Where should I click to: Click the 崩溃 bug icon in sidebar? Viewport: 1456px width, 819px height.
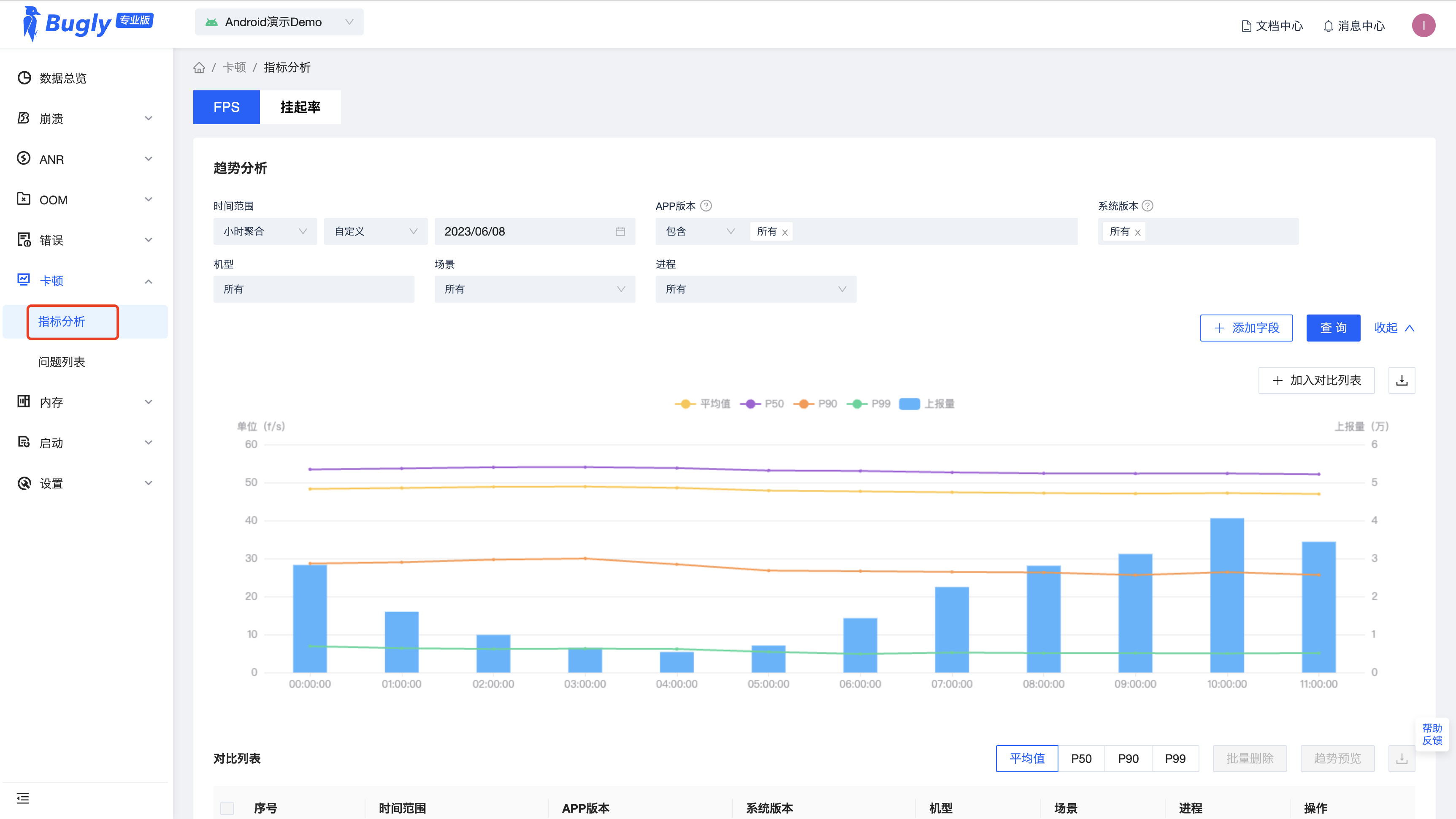pyautogui.click(x=24, y=118)
